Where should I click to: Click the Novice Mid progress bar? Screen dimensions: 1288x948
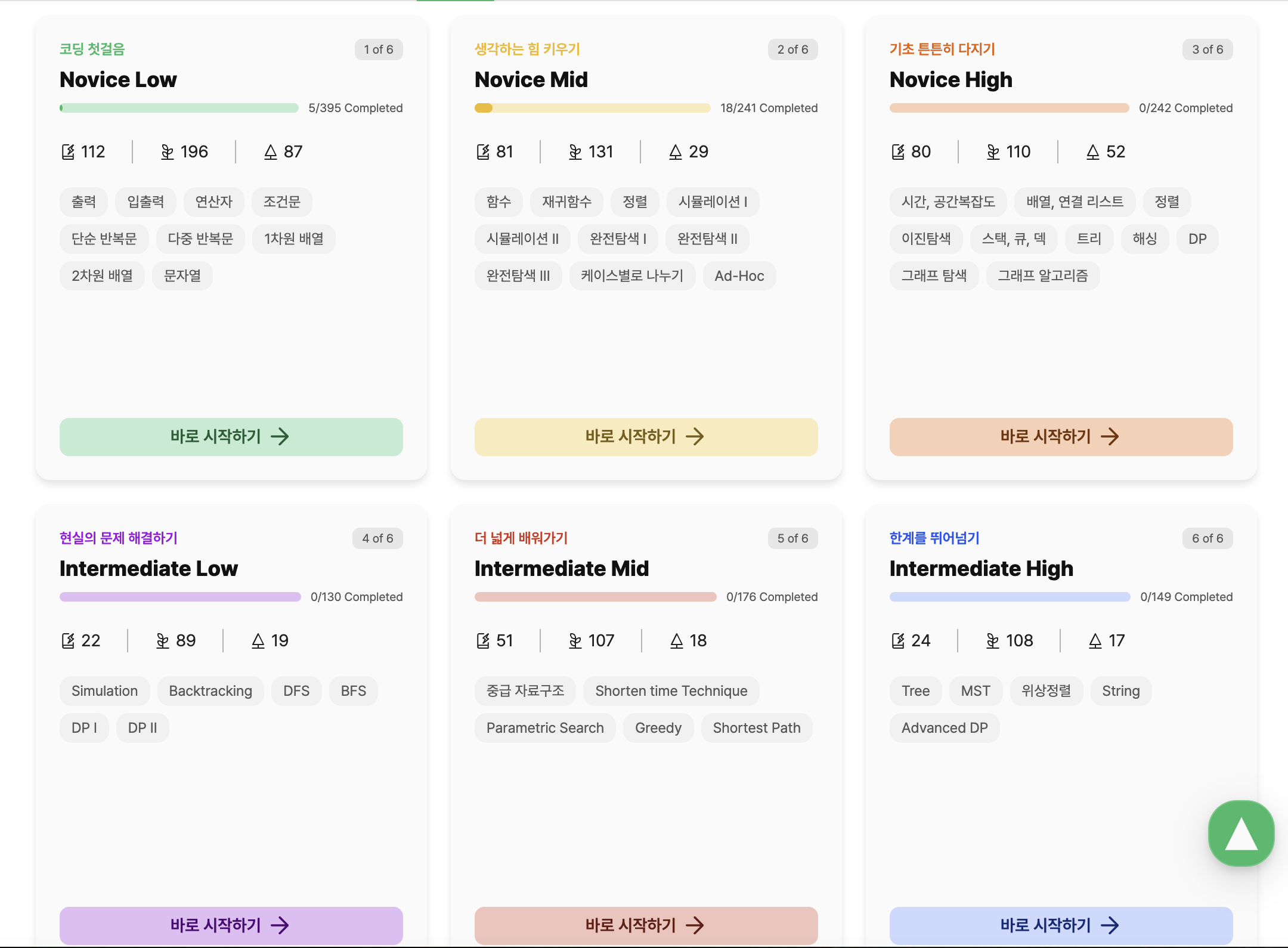[x=592, y=108]
